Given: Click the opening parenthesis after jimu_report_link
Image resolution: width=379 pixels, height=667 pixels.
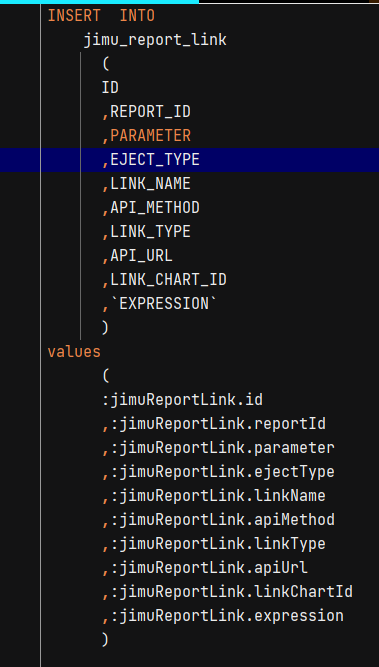Looking at the screenshot, I should 105,64.
